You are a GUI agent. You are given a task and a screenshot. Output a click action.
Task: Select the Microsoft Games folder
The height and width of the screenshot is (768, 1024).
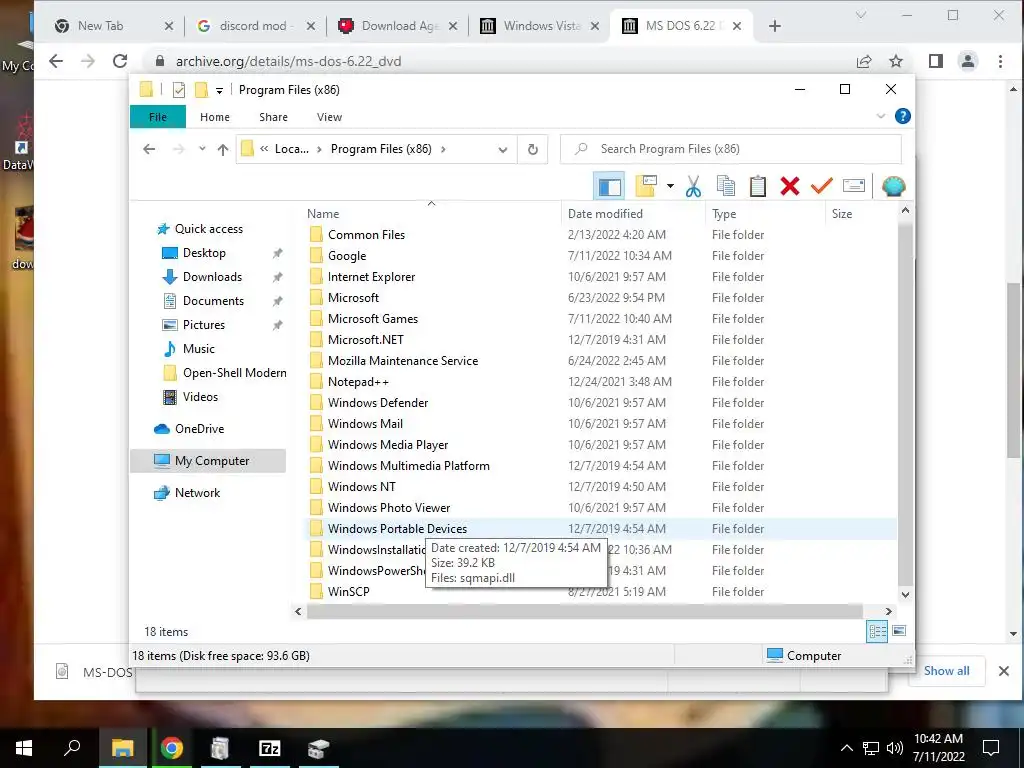(x=372, y=319)
